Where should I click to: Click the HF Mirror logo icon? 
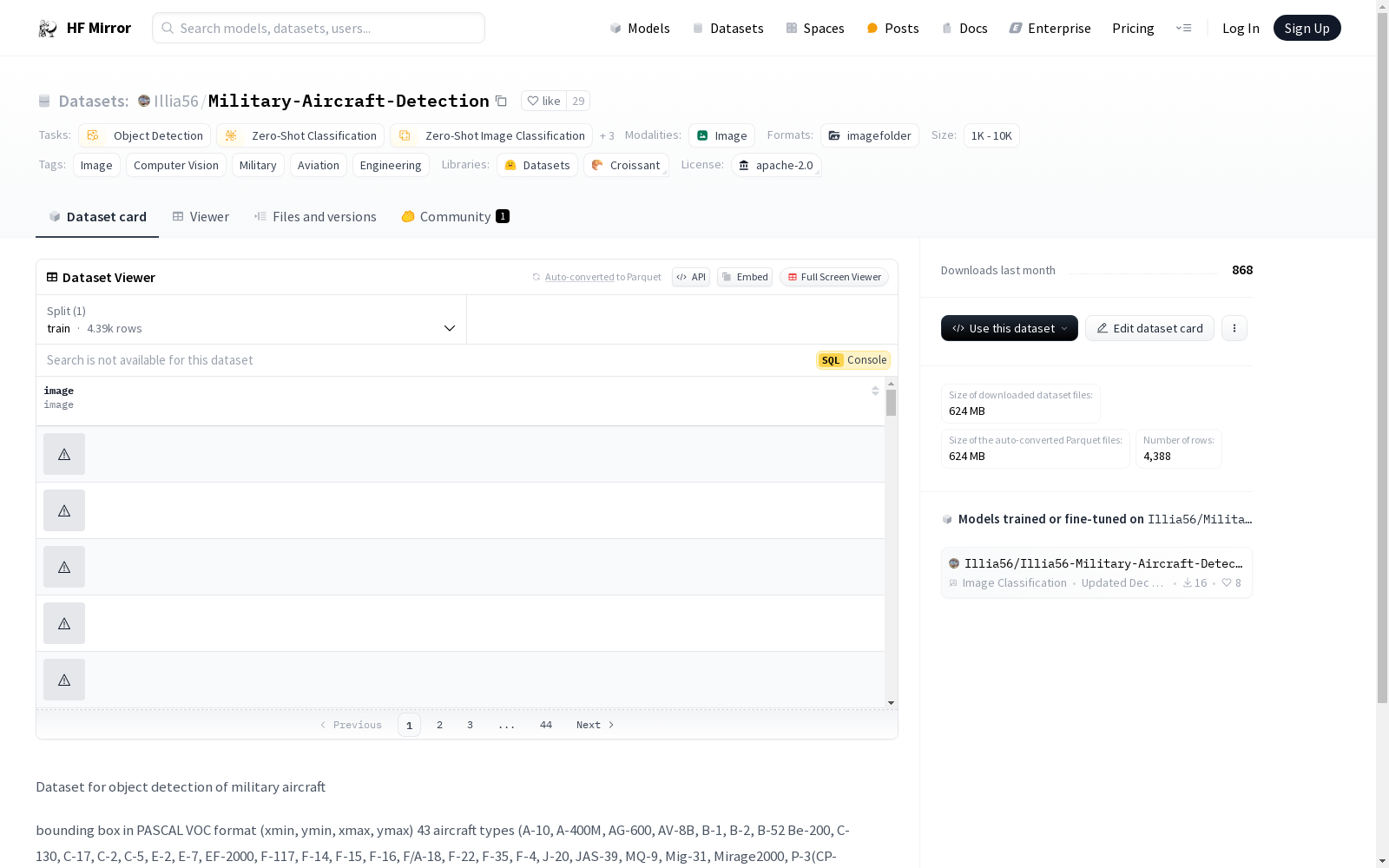(47, 29)
